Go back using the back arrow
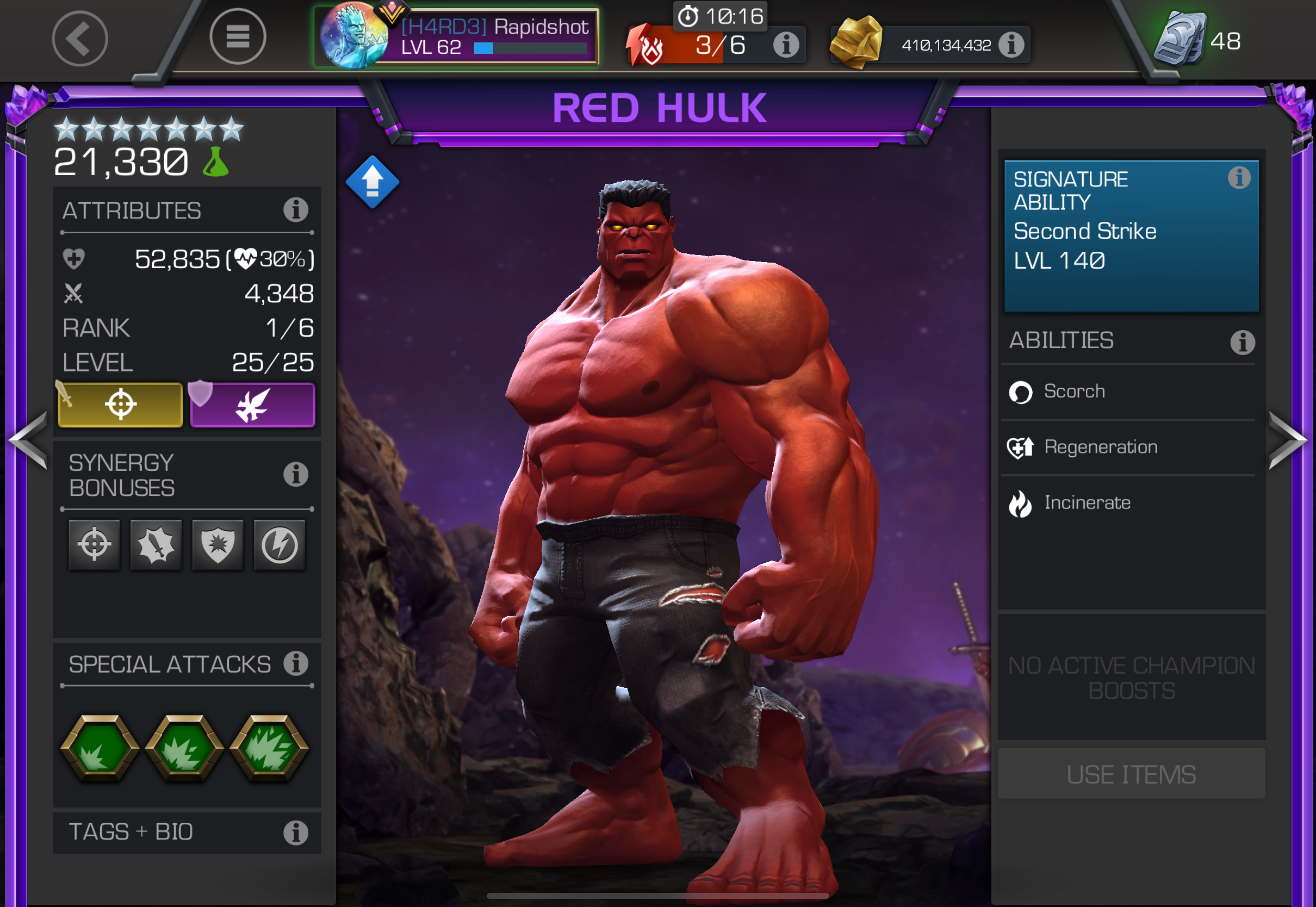This screenshot has height=907, width=1316. (79, 38)
